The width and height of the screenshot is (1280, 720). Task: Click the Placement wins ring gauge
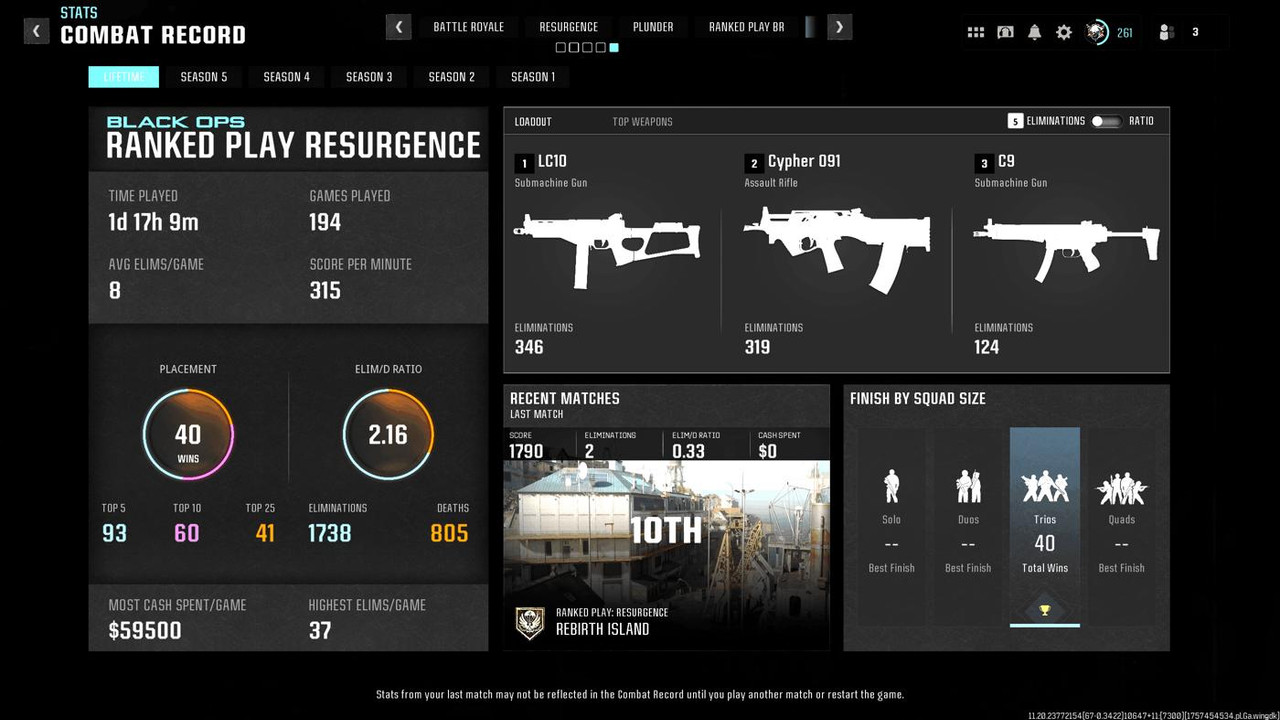click(188, 435)
